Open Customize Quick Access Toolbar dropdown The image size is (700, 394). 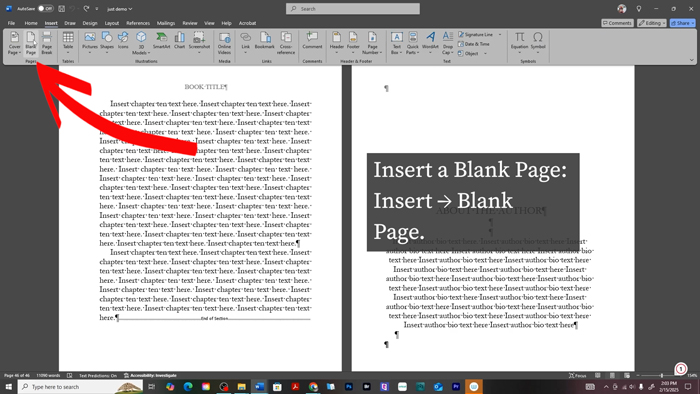point(97,9)
